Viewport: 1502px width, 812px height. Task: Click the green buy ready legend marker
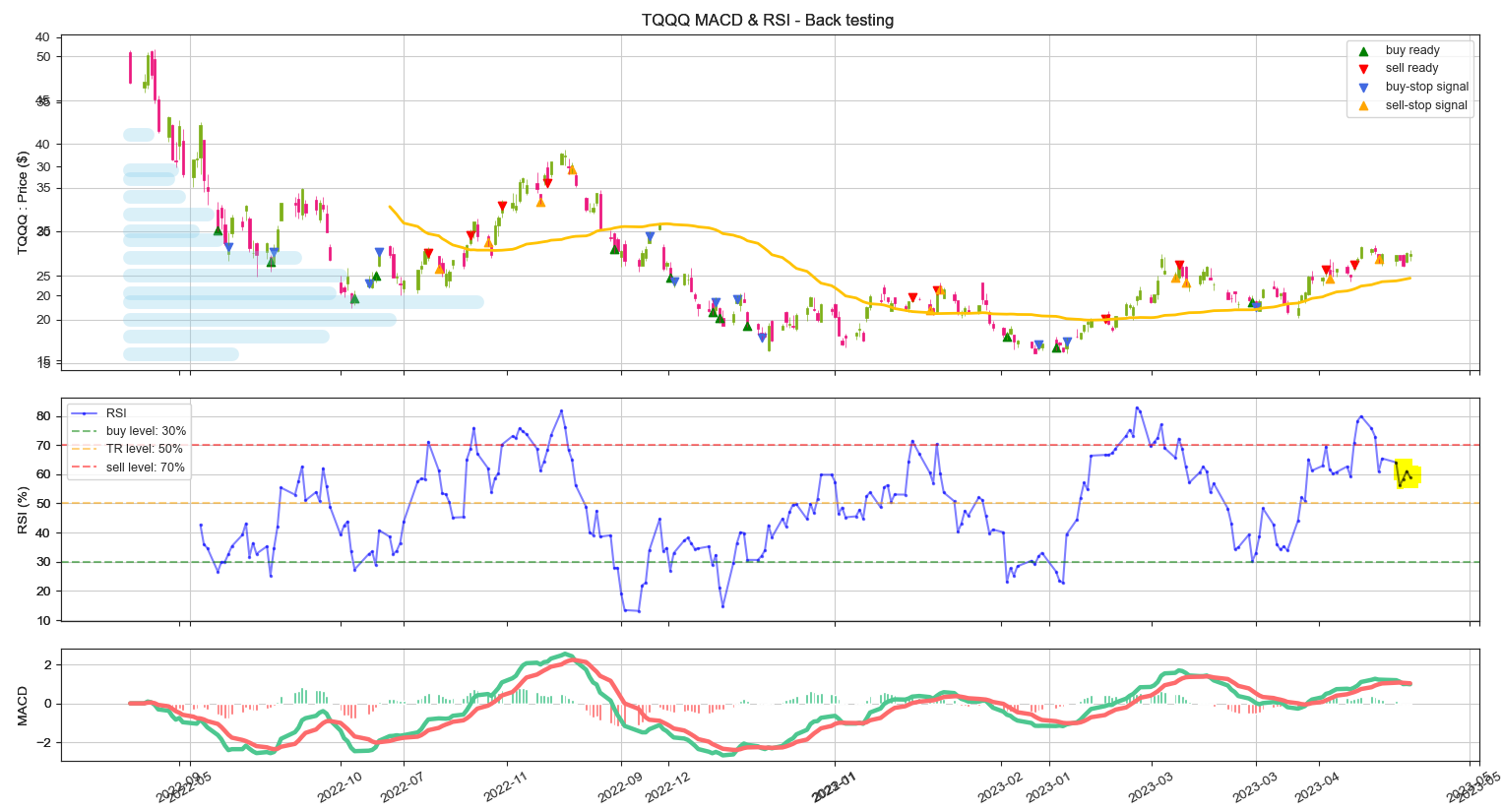pyautogui.click(x=1363, y=51)
